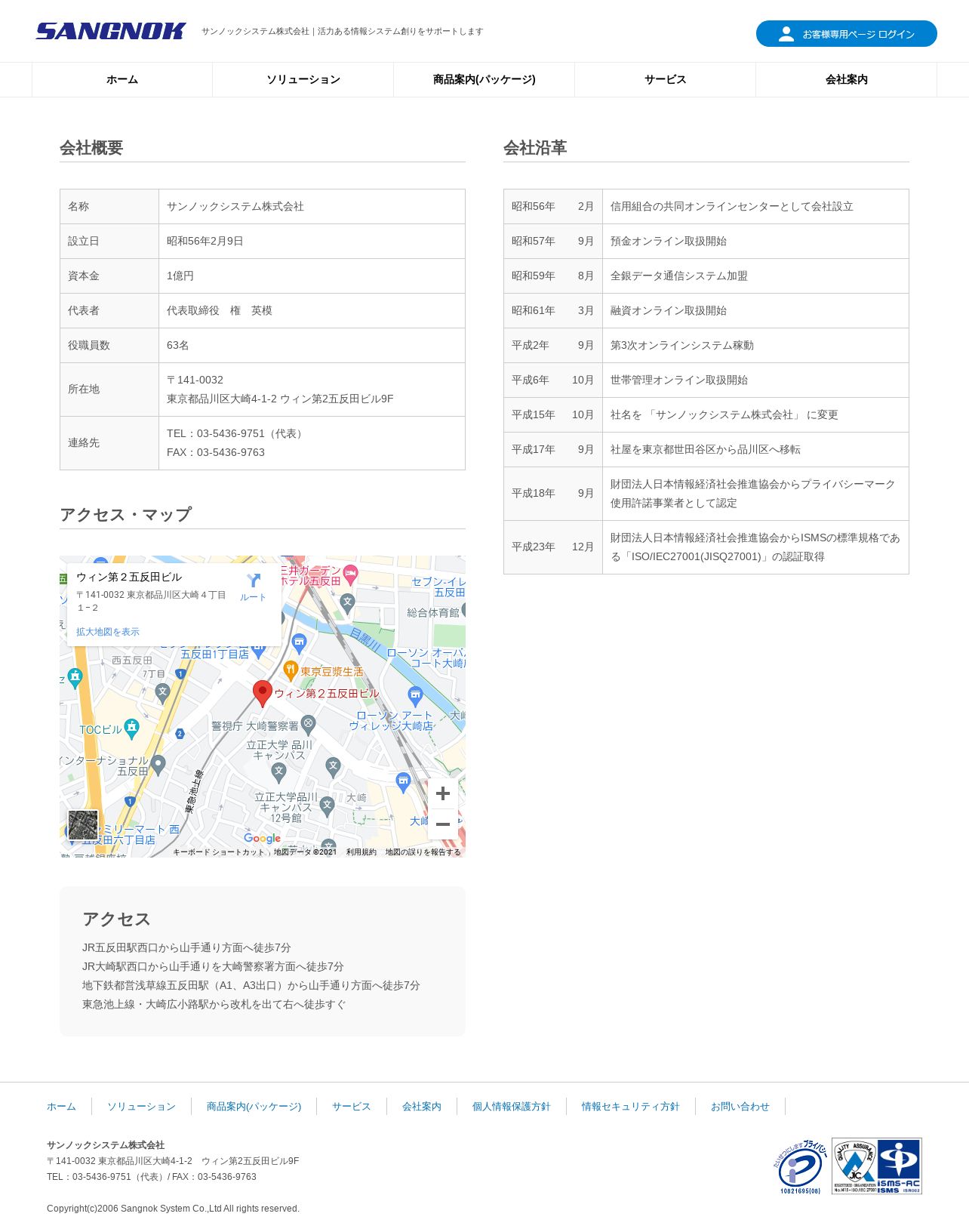Switch to satellite view thumbnail on map

[x=83, y=825]
